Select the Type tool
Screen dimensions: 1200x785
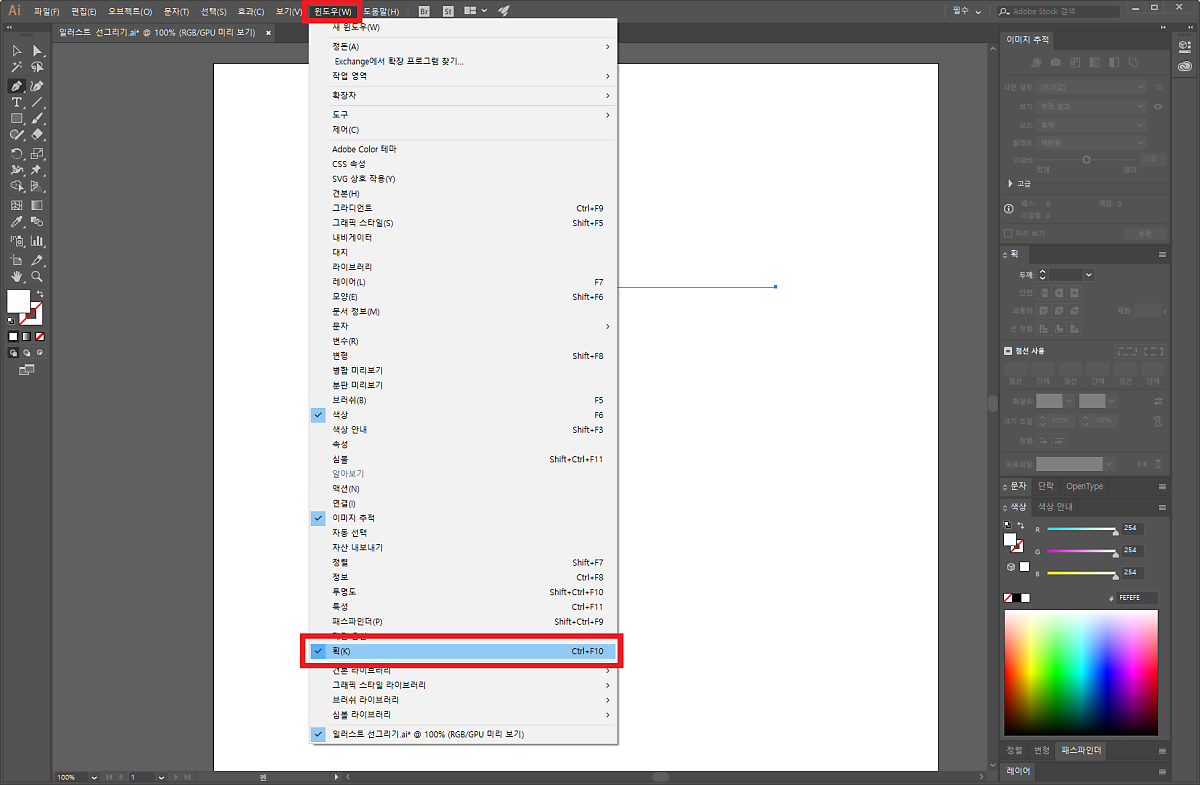click(x=17, y=102)
